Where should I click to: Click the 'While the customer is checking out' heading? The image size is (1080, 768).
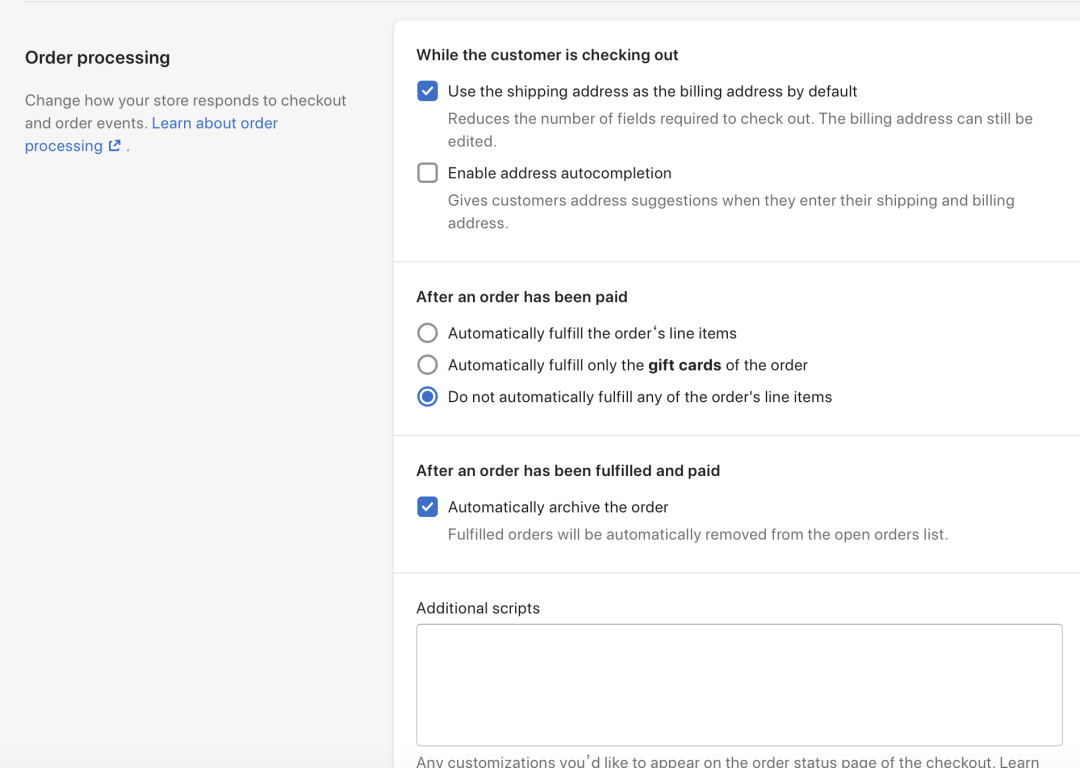547,55
